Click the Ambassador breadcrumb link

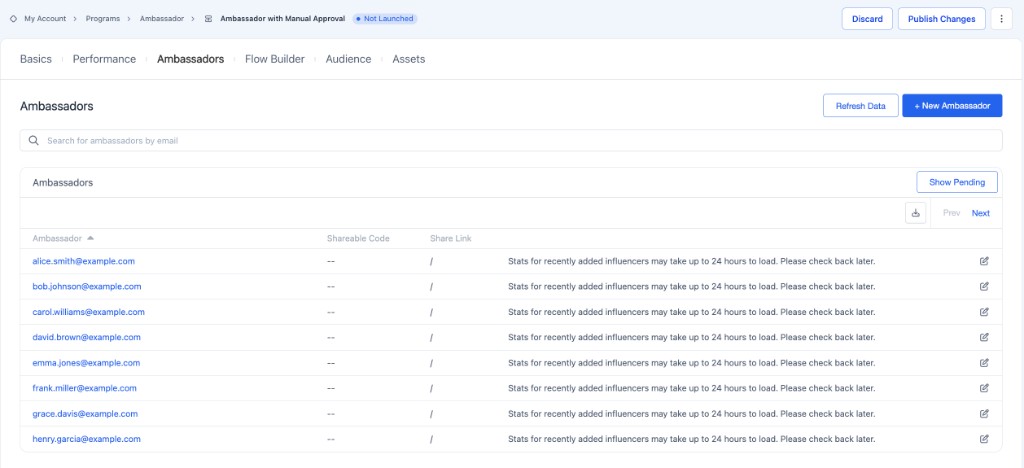click(162, 19)
